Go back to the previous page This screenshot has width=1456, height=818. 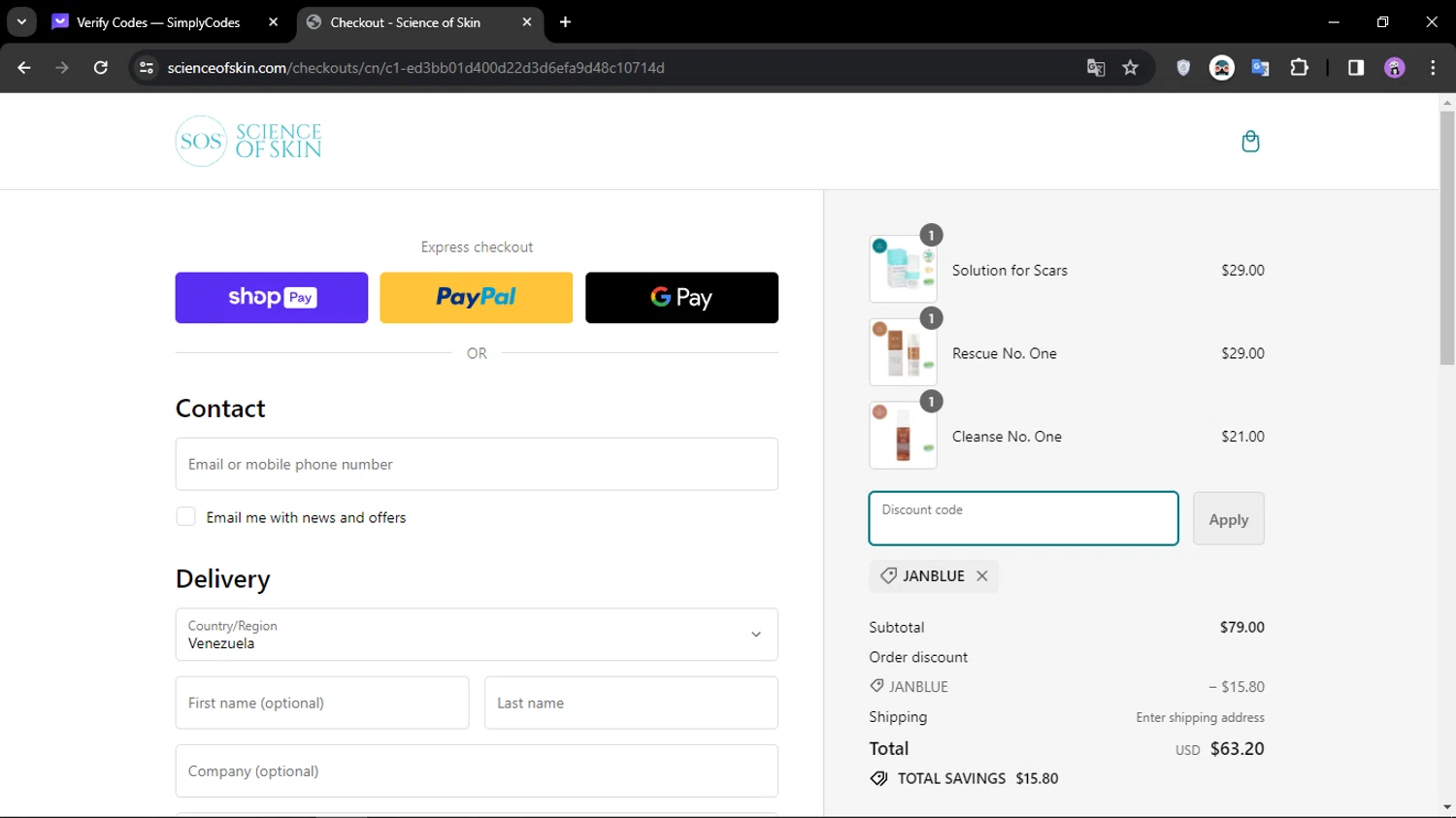[24, 68]
